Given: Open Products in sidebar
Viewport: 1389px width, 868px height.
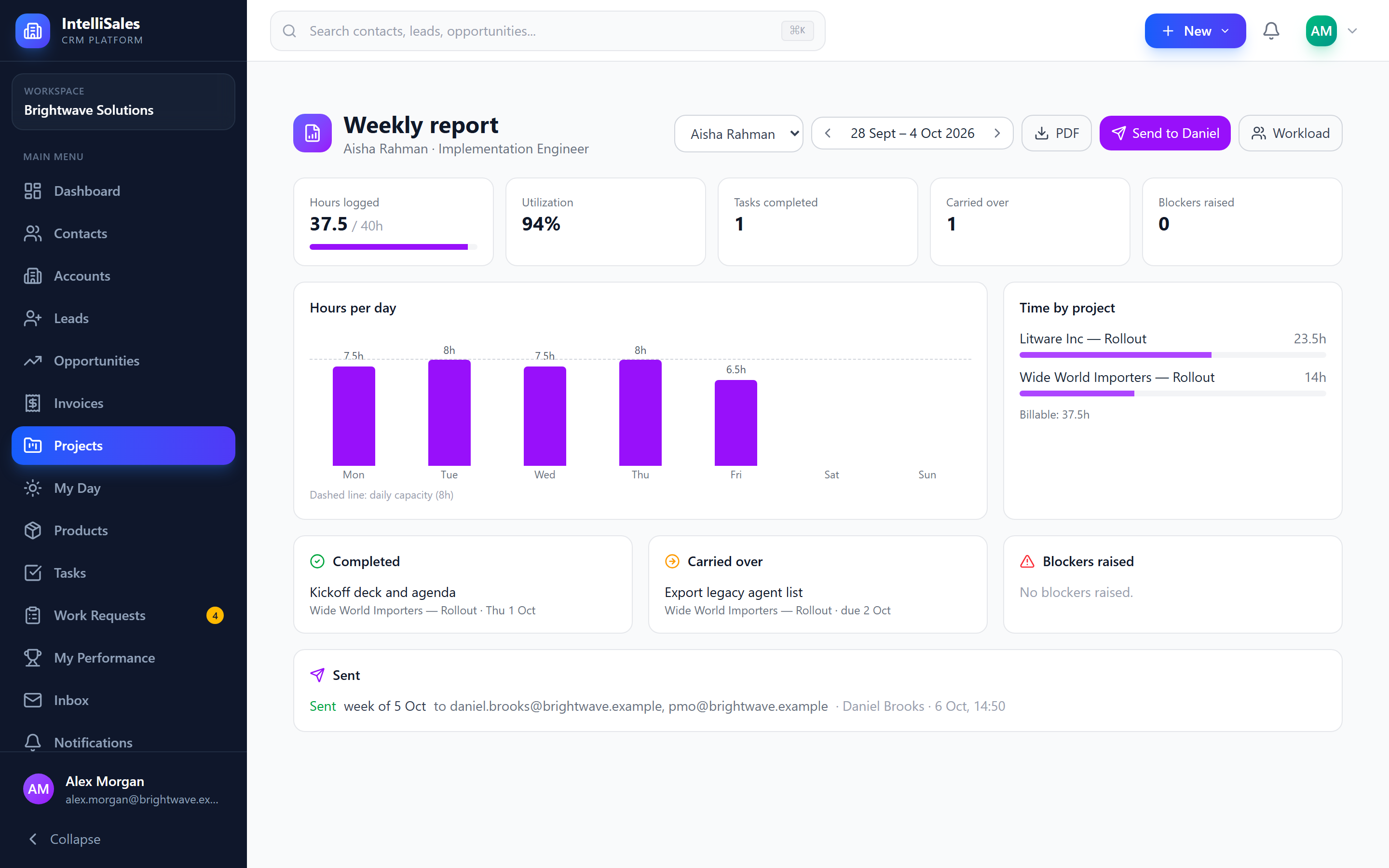Looking at the screenshot, I should 123,530.
